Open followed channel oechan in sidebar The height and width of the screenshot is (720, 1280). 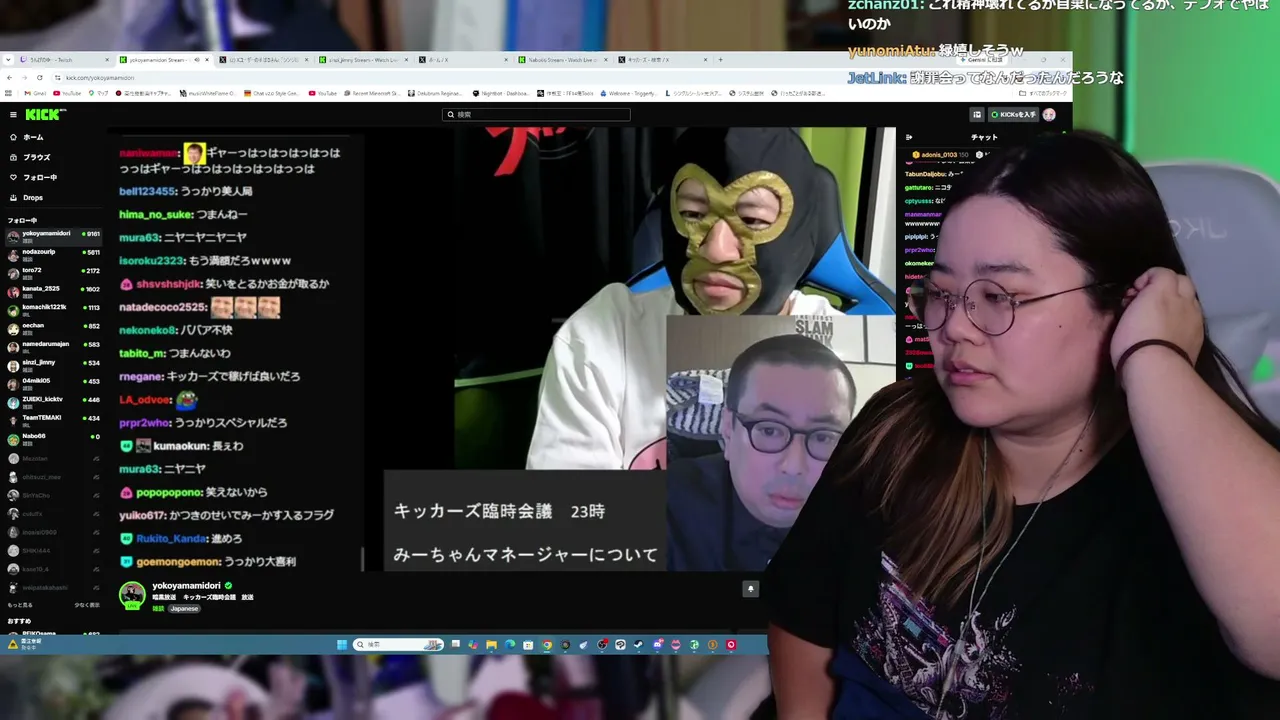coord(53,327)
